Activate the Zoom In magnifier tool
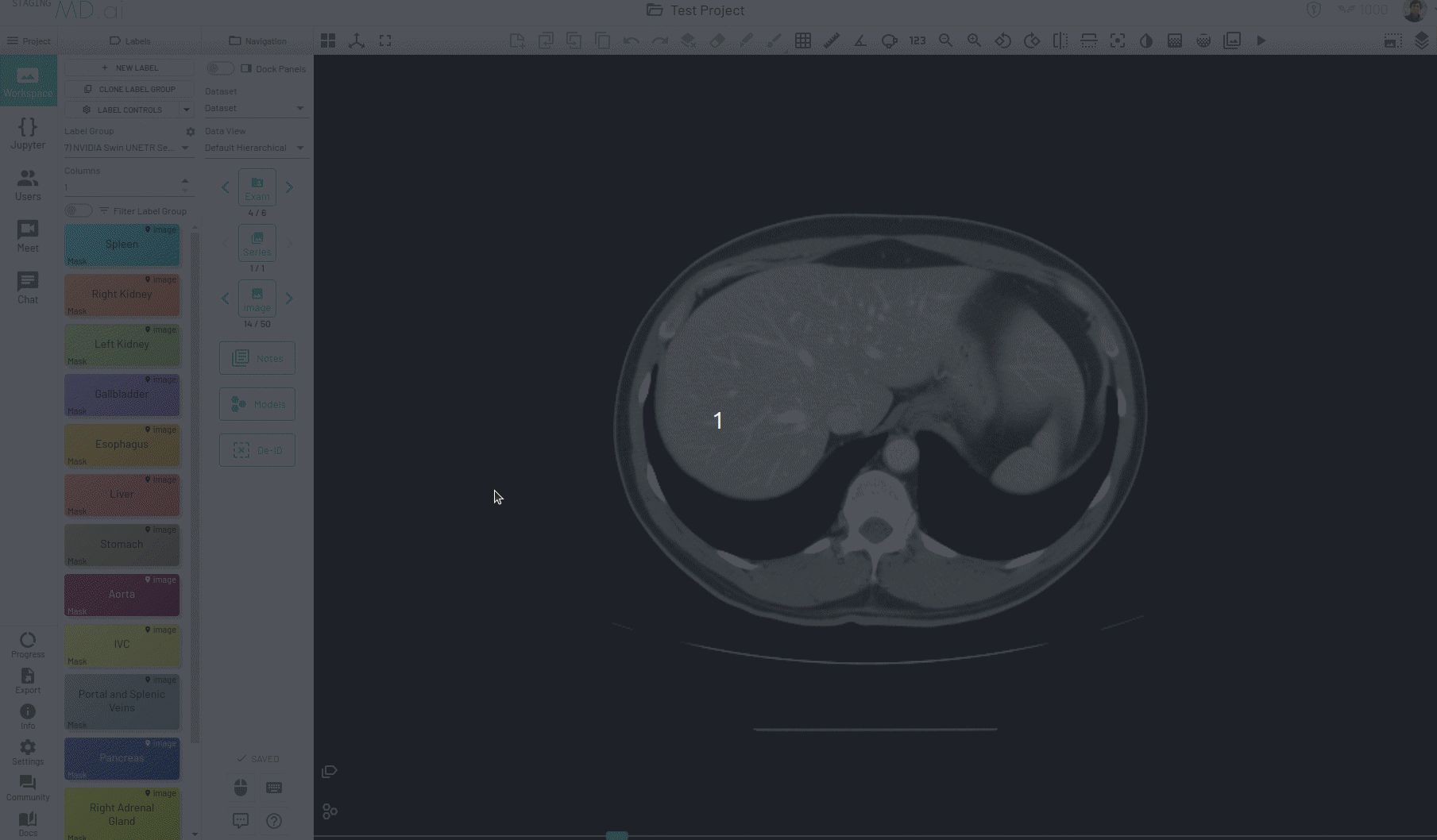The width and height of the screenshot is (1437, 840). click(974, 40)
